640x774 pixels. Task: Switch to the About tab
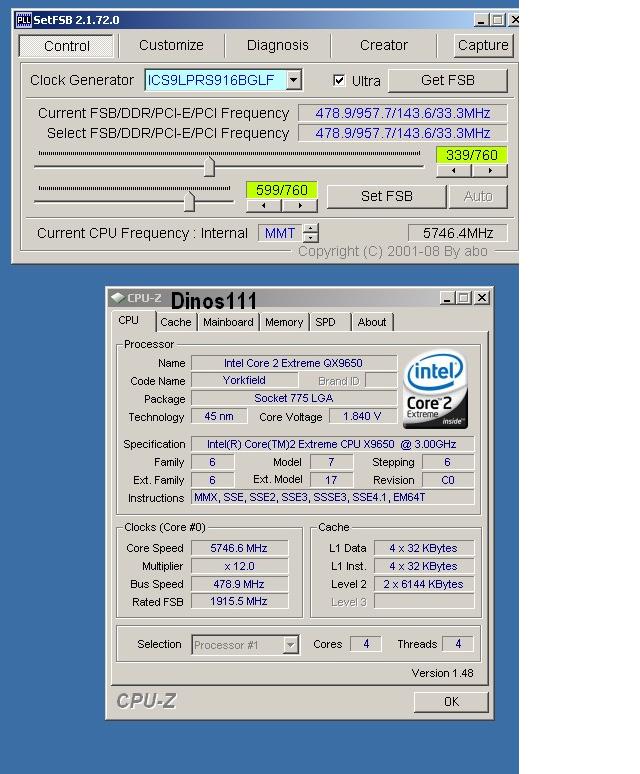[372, 322]
